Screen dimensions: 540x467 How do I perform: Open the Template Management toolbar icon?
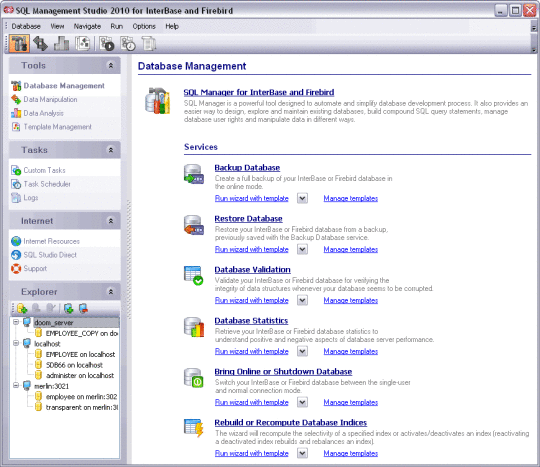point(83,43)
